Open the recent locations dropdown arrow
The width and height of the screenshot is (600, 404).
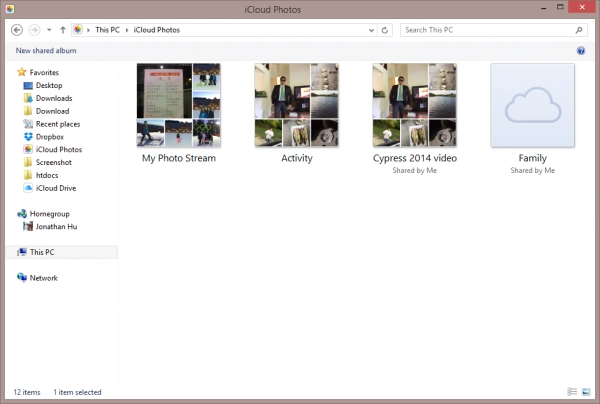point(49,30)
